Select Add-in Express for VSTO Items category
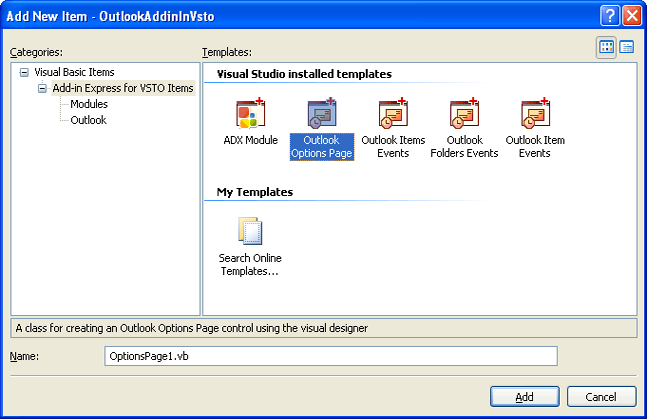 click(123, 88)
